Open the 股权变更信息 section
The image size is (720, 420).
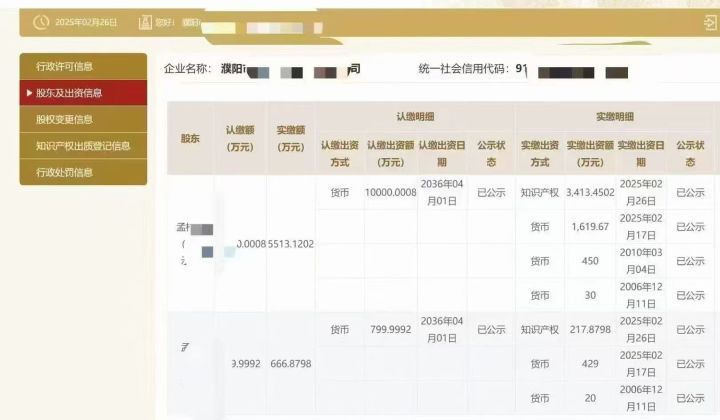pos(64,120)
